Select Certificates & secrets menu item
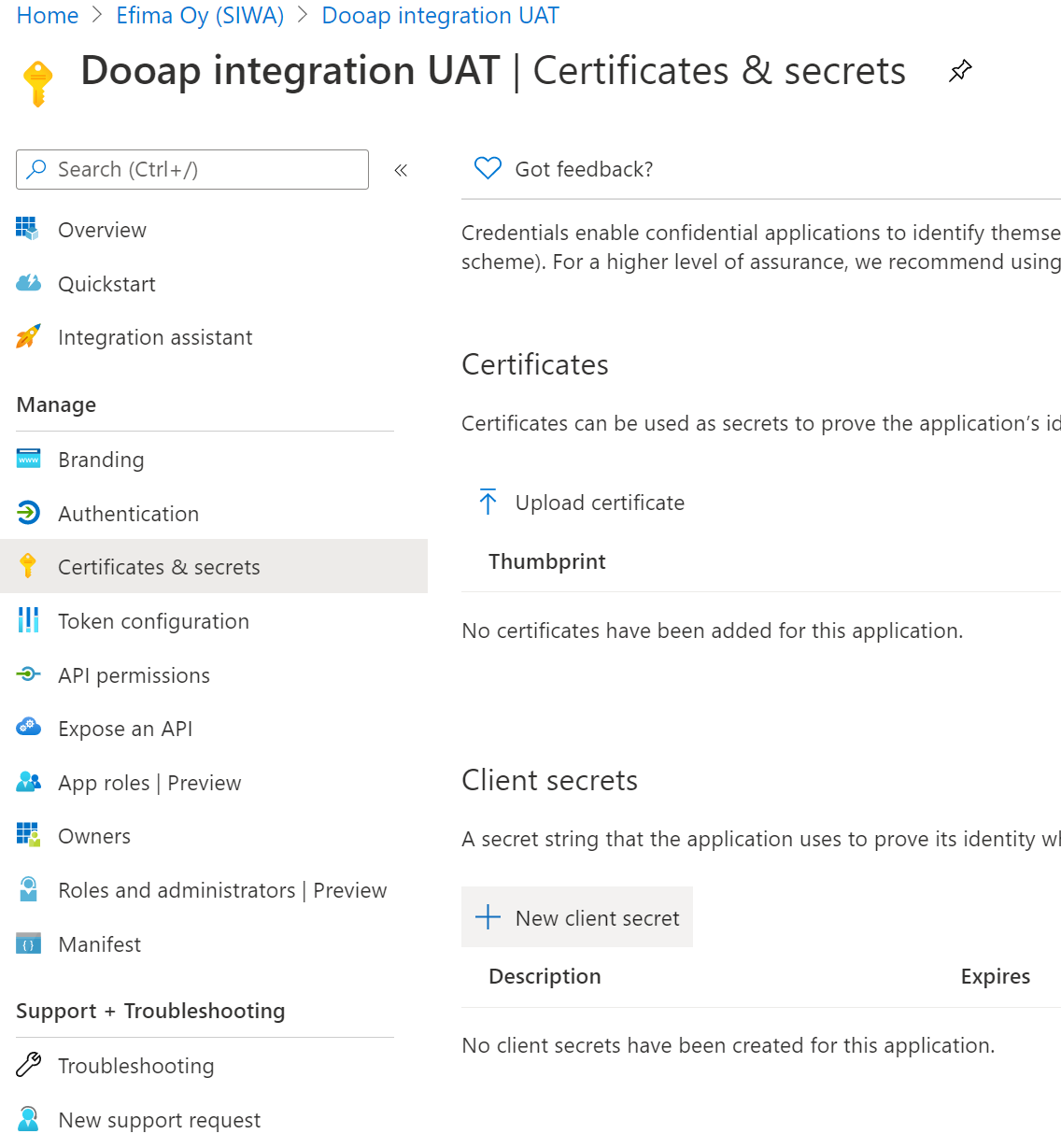1061x1148 pixels. tap(214, 567)
